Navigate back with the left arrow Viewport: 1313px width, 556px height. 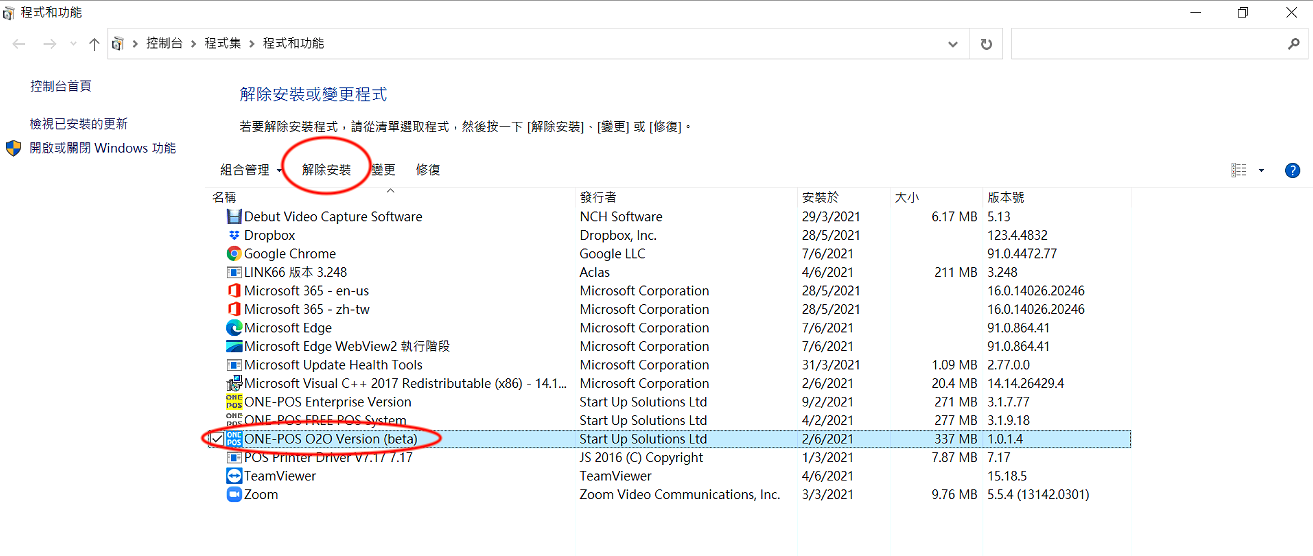point(20,44)
